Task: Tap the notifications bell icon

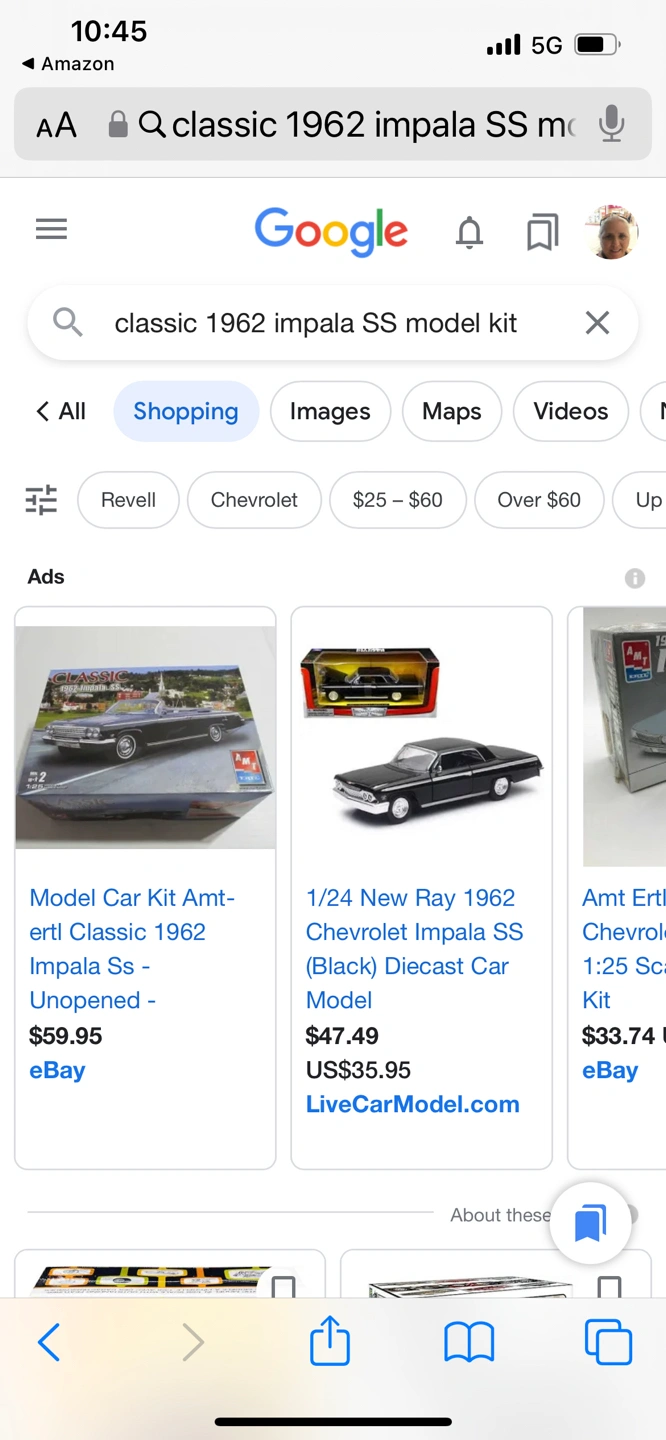Action: click(x=469, y=233)
